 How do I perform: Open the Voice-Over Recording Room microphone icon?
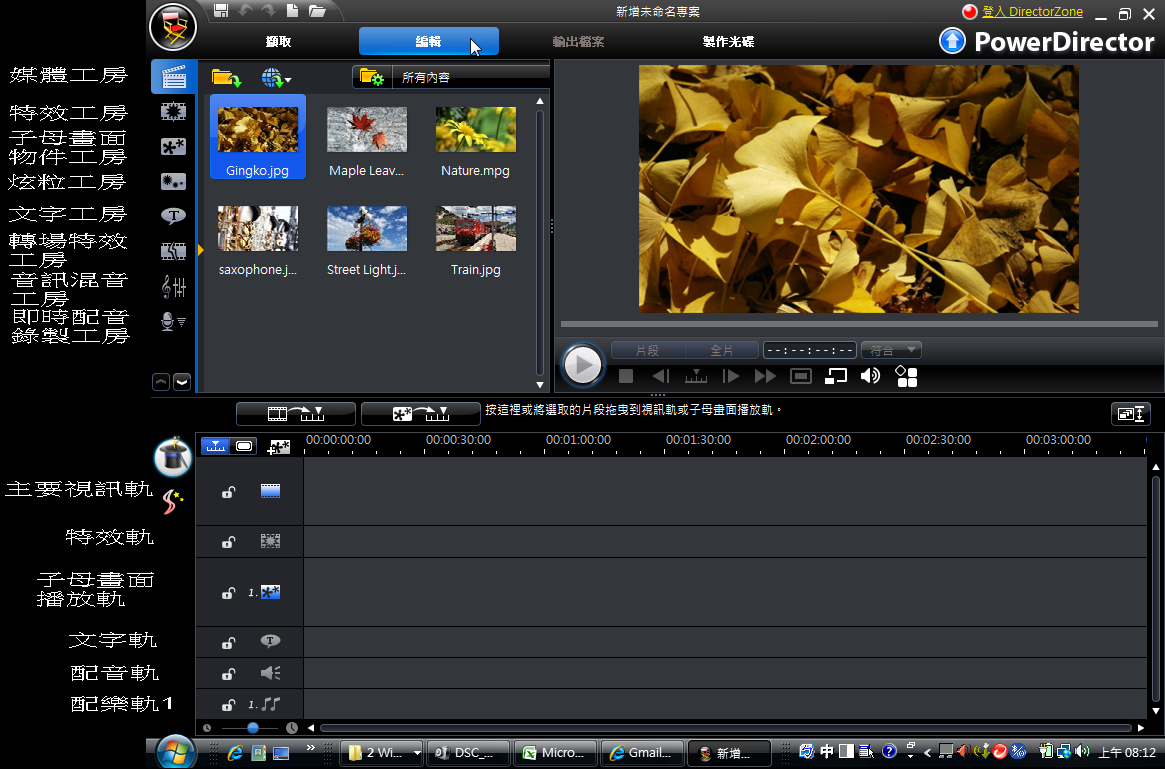coord(174,321)
